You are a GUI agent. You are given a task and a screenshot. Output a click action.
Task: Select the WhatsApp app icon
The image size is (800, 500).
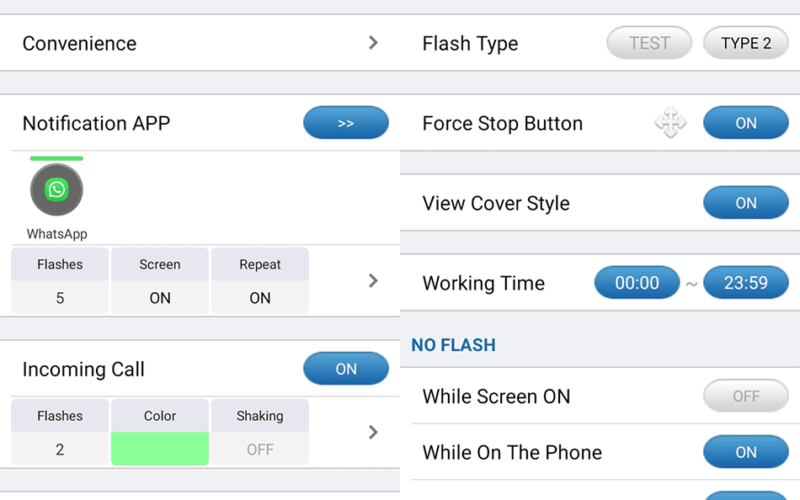click(57, 190)
